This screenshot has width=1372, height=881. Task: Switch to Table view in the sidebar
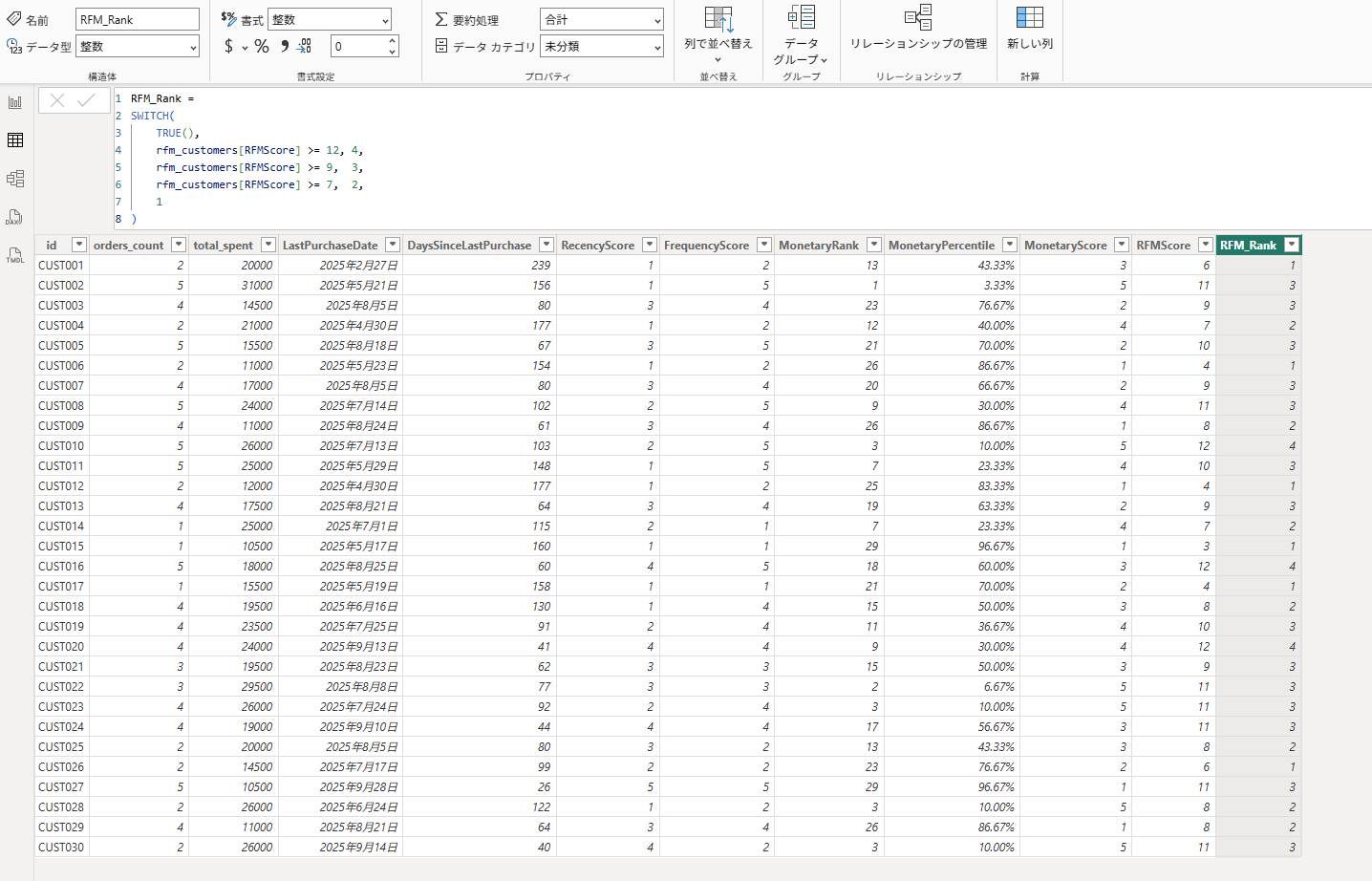pyautogui.click(x=15, y=140)
